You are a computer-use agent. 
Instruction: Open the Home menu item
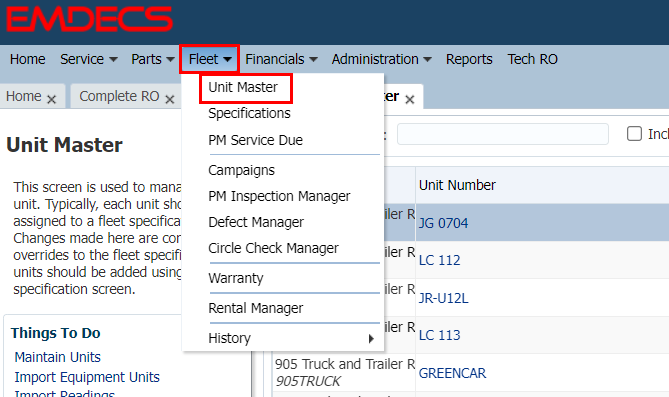pos(28,59)
